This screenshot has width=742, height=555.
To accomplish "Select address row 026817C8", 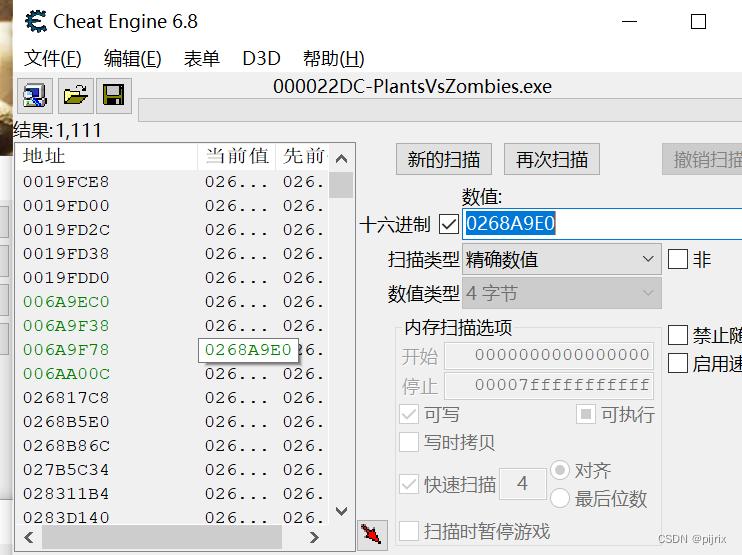I will point(172,398).
